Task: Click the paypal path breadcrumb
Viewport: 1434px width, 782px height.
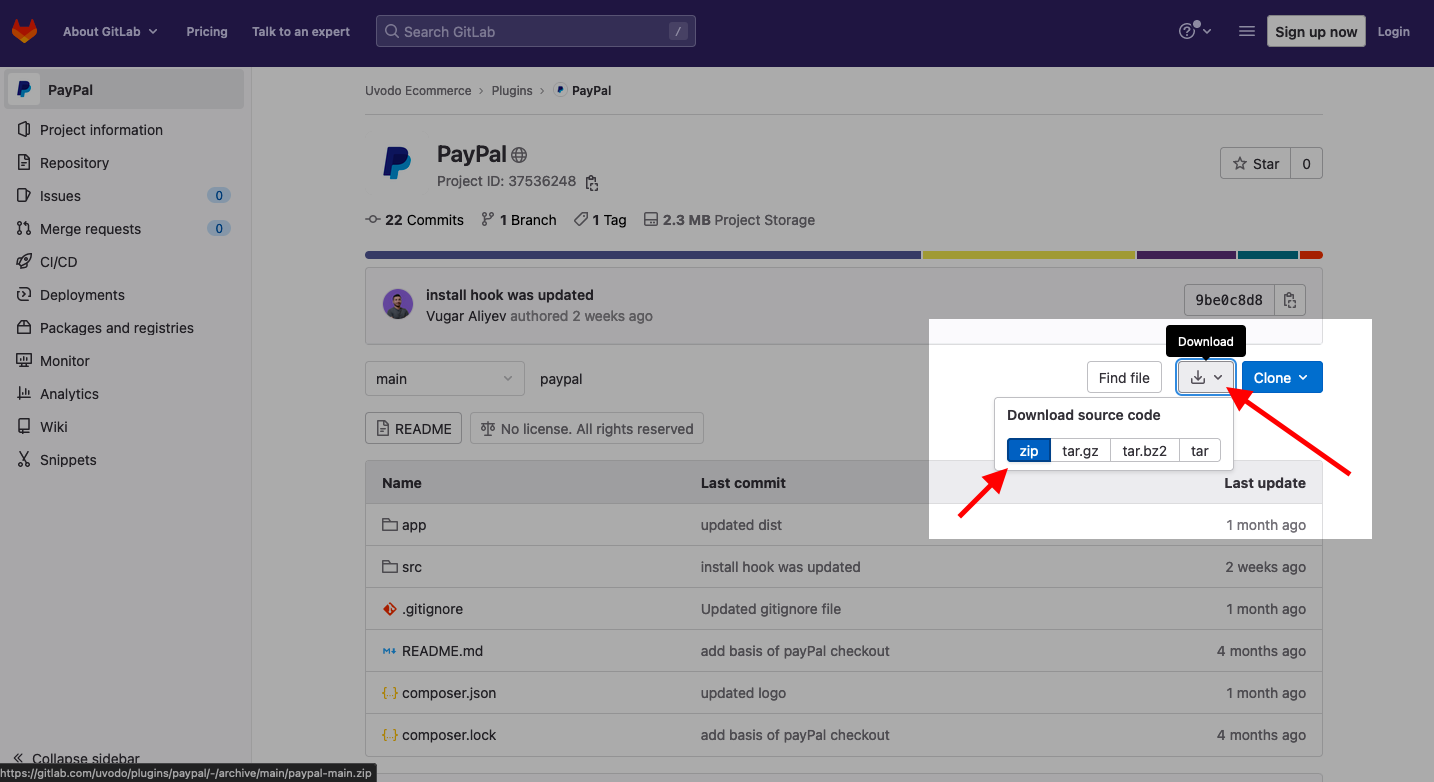Action: 561,379
